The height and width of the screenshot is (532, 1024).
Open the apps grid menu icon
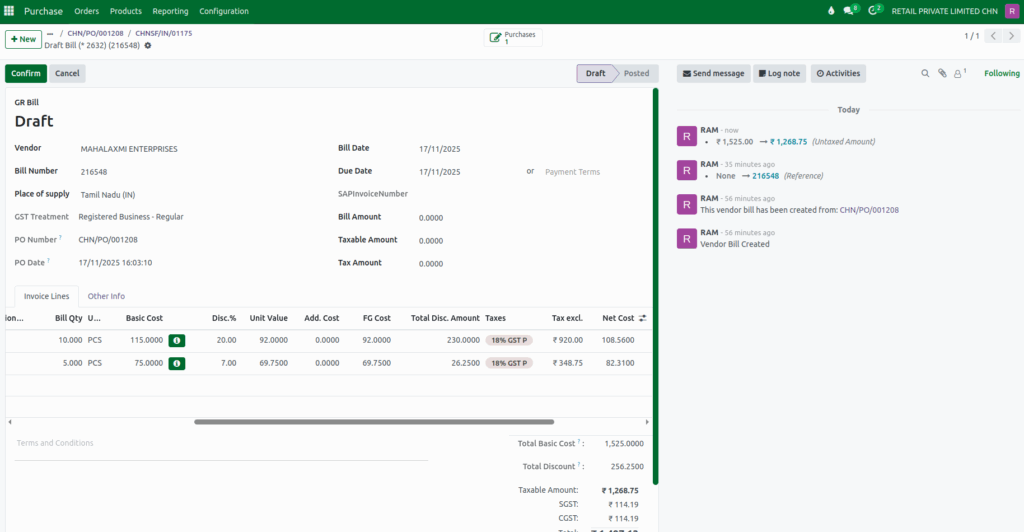9,10
